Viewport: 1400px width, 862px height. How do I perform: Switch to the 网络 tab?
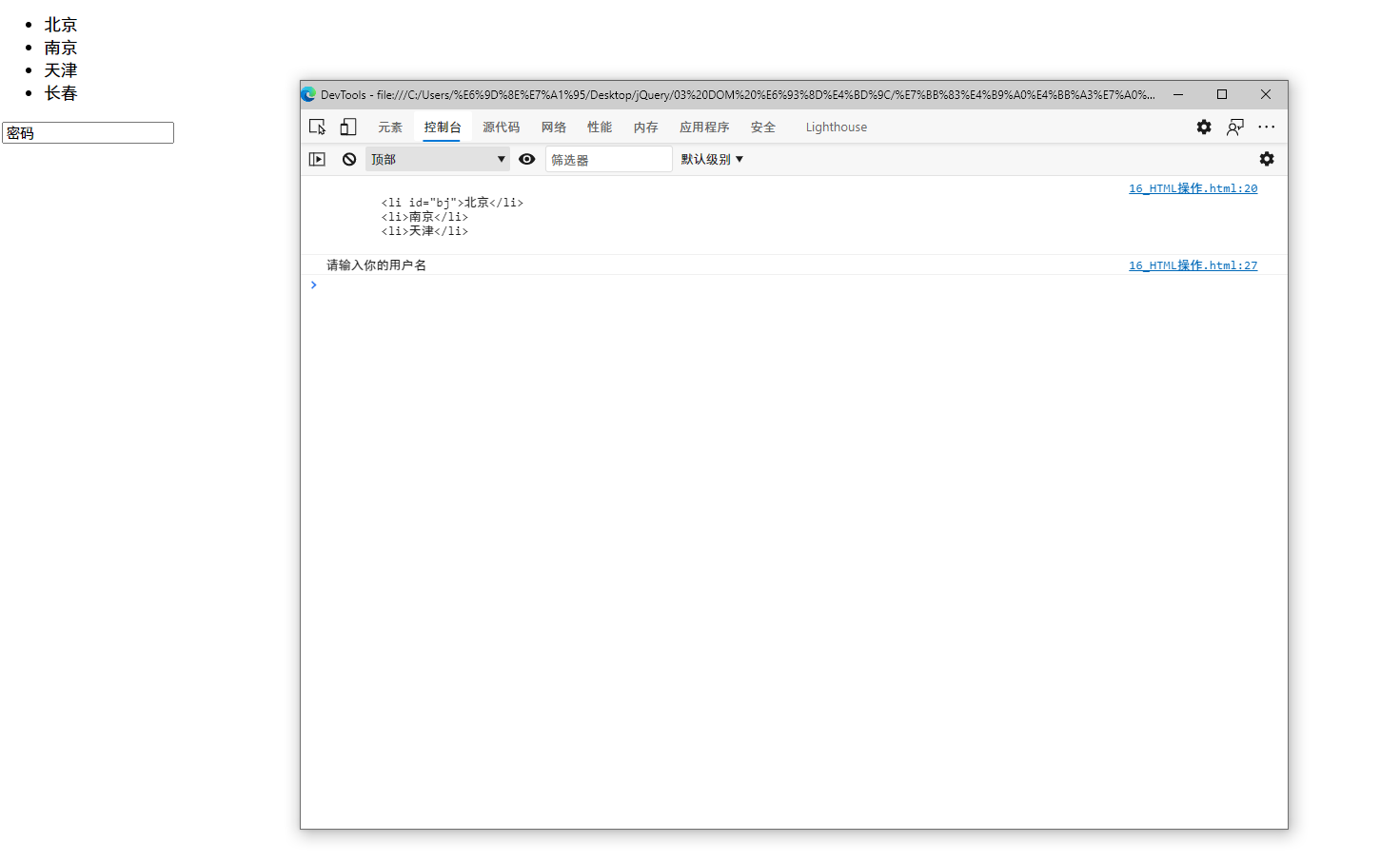pos(554,127)
